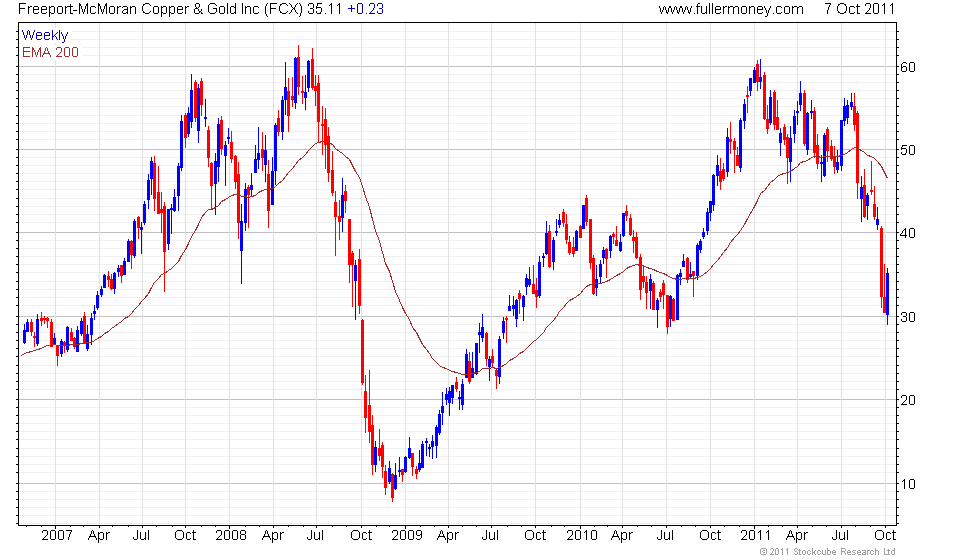Click the 10 price axis label
This screenshot has height=560, width=980.
[908, 484]
